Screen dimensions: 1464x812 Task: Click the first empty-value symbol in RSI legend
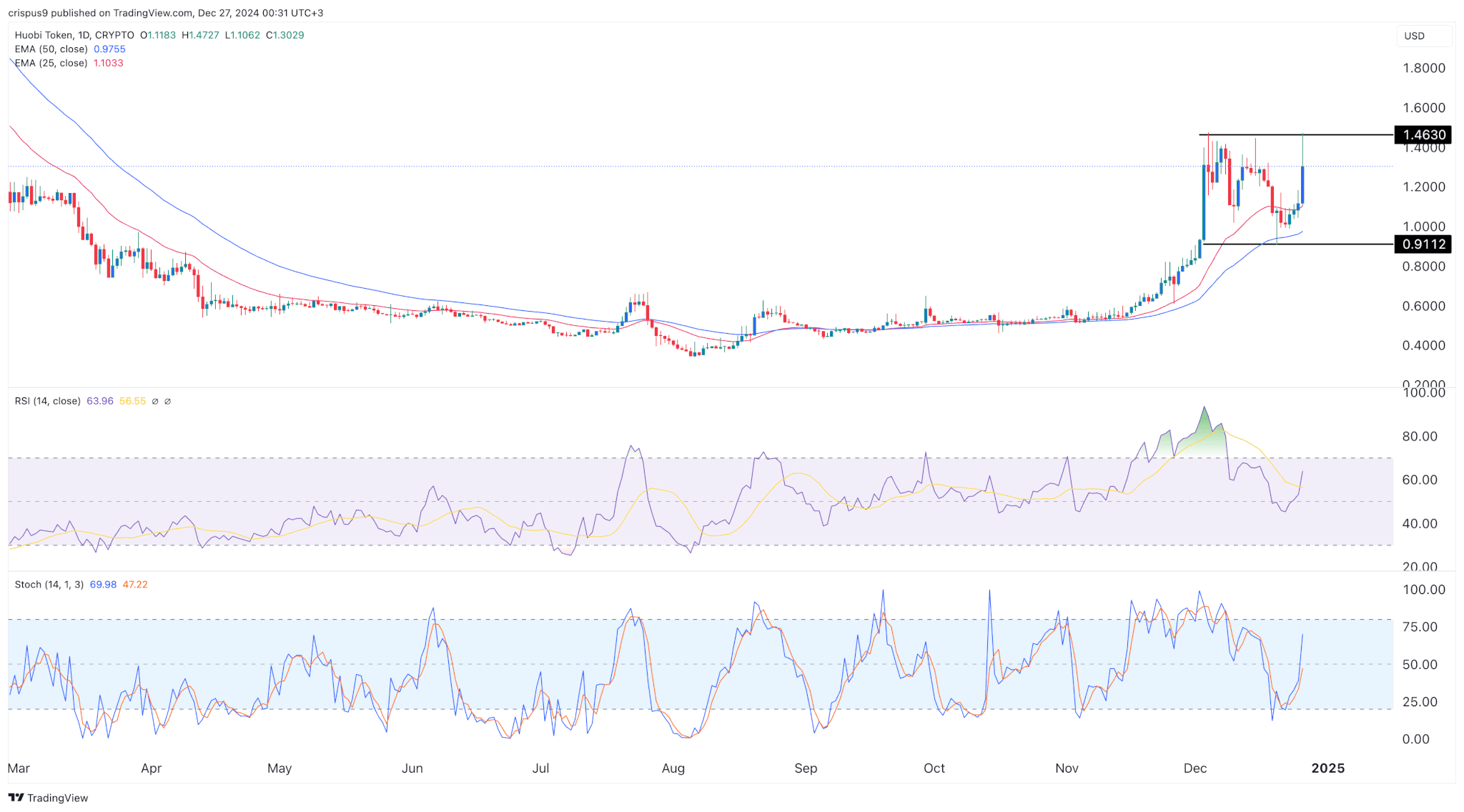click(155, 402)
